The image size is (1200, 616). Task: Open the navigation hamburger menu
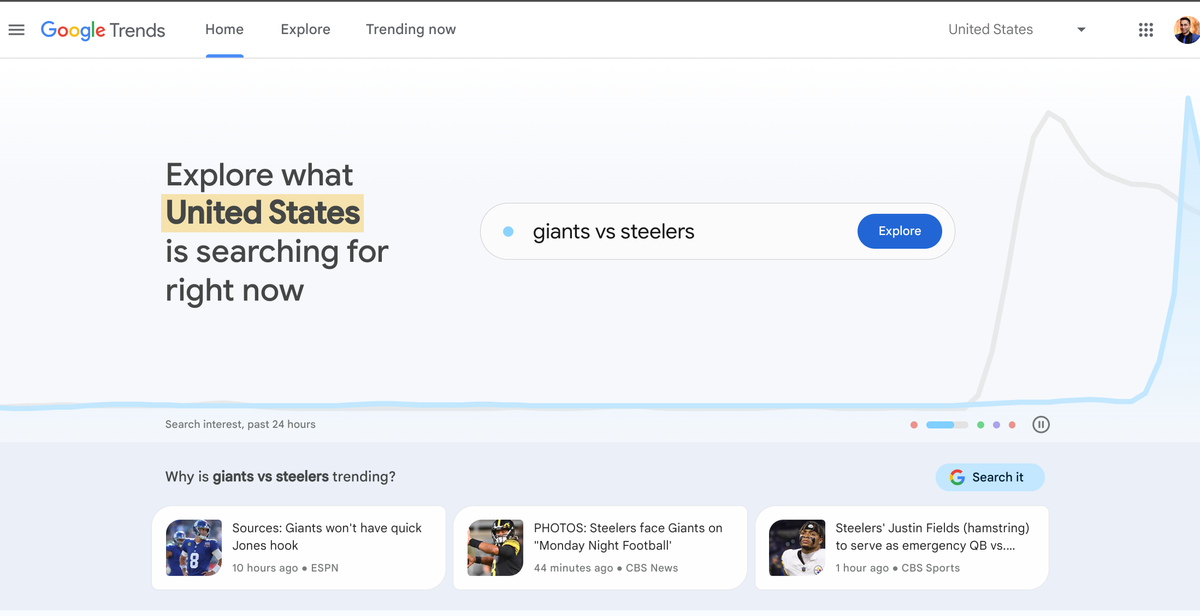point(16,29)
